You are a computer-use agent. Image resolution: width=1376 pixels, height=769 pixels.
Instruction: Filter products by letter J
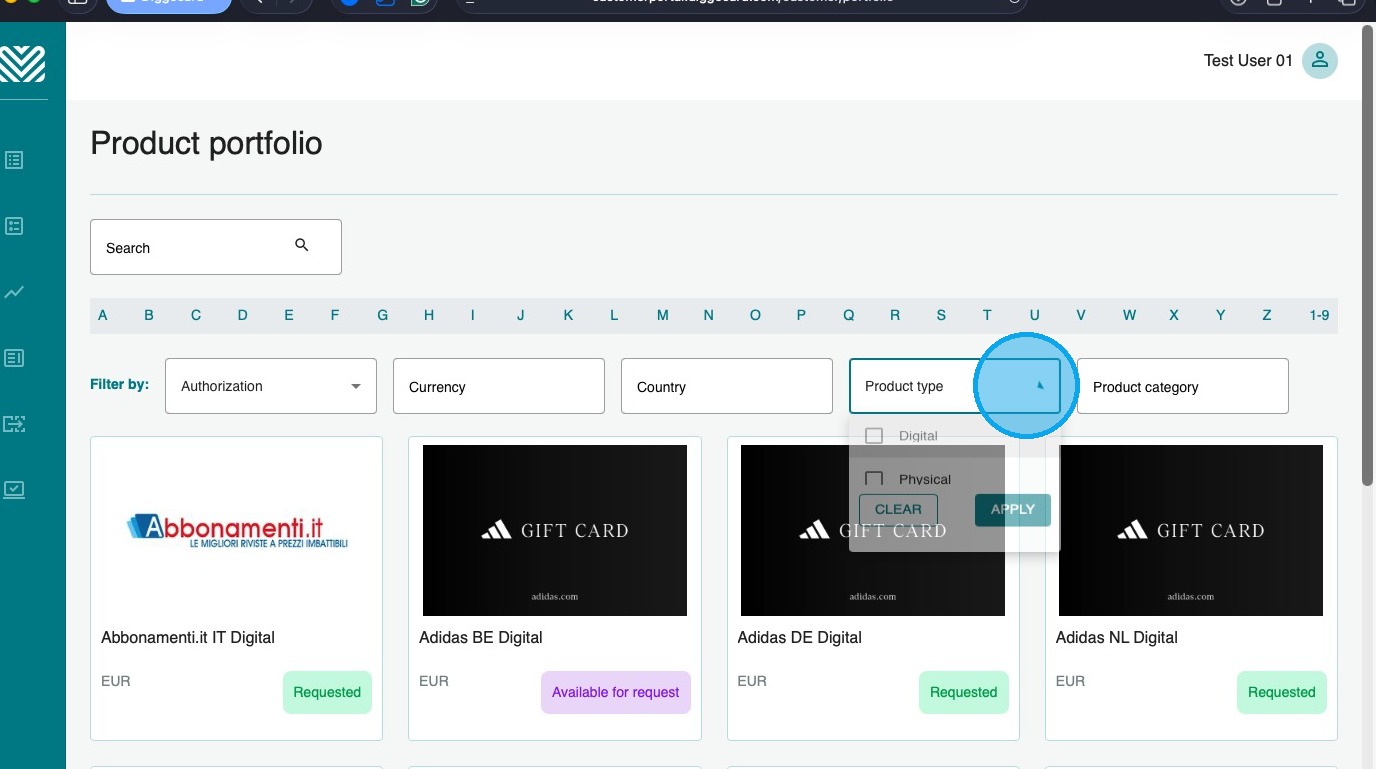(521, 315)
